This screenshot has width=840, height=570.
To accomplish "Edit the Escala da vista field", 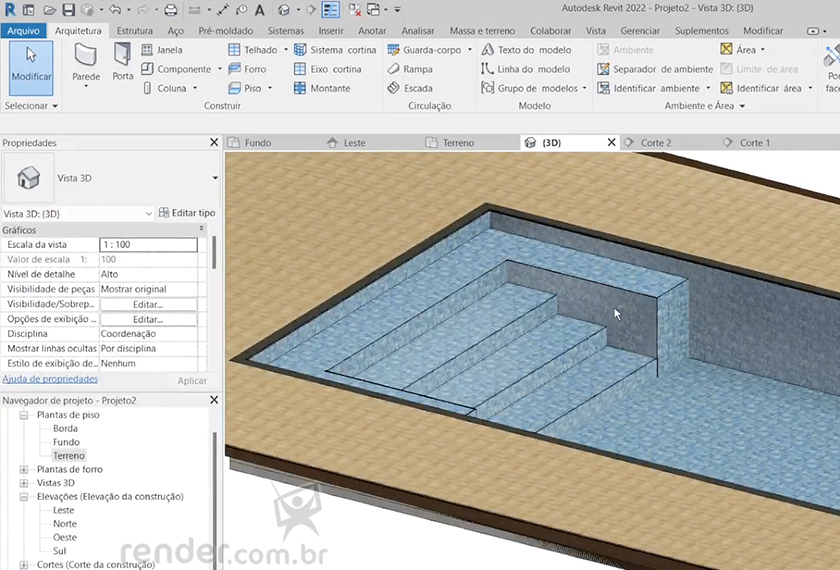I will 148,244.
